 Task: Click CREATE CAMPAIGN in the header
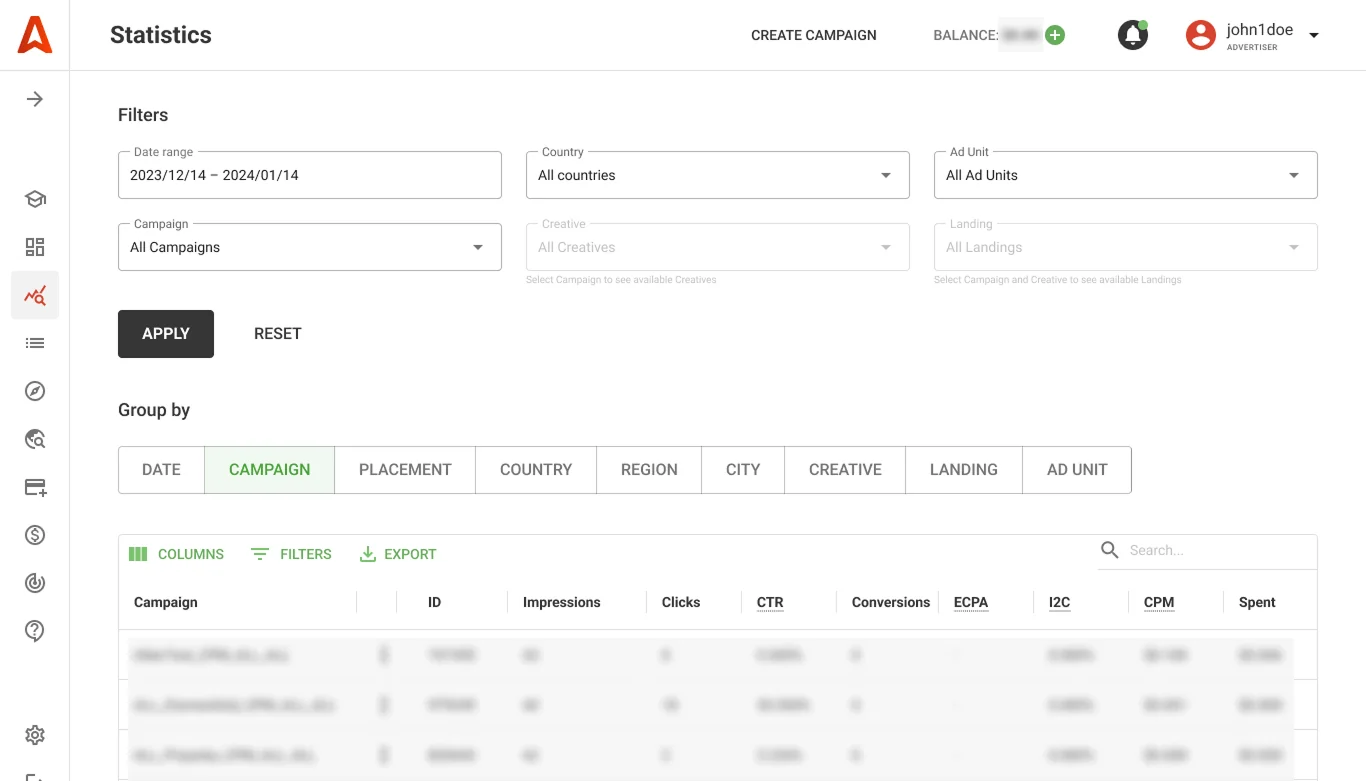pos(813,35)
